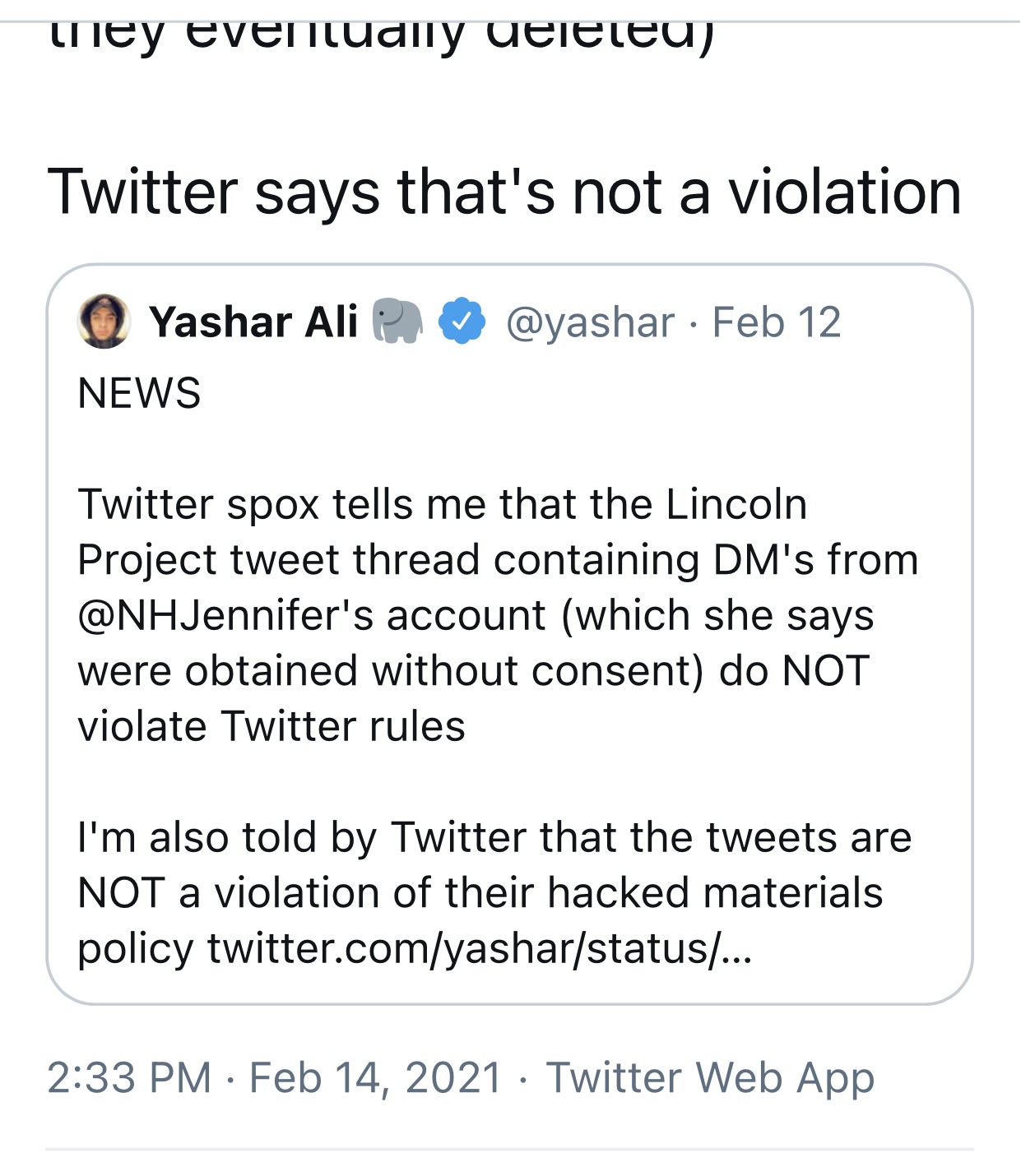Image resolution: width=1021 pixels, height=1176 pixels.
Task: Click the "Feb 14, 2021" posting date
Action: [375, 1077]
